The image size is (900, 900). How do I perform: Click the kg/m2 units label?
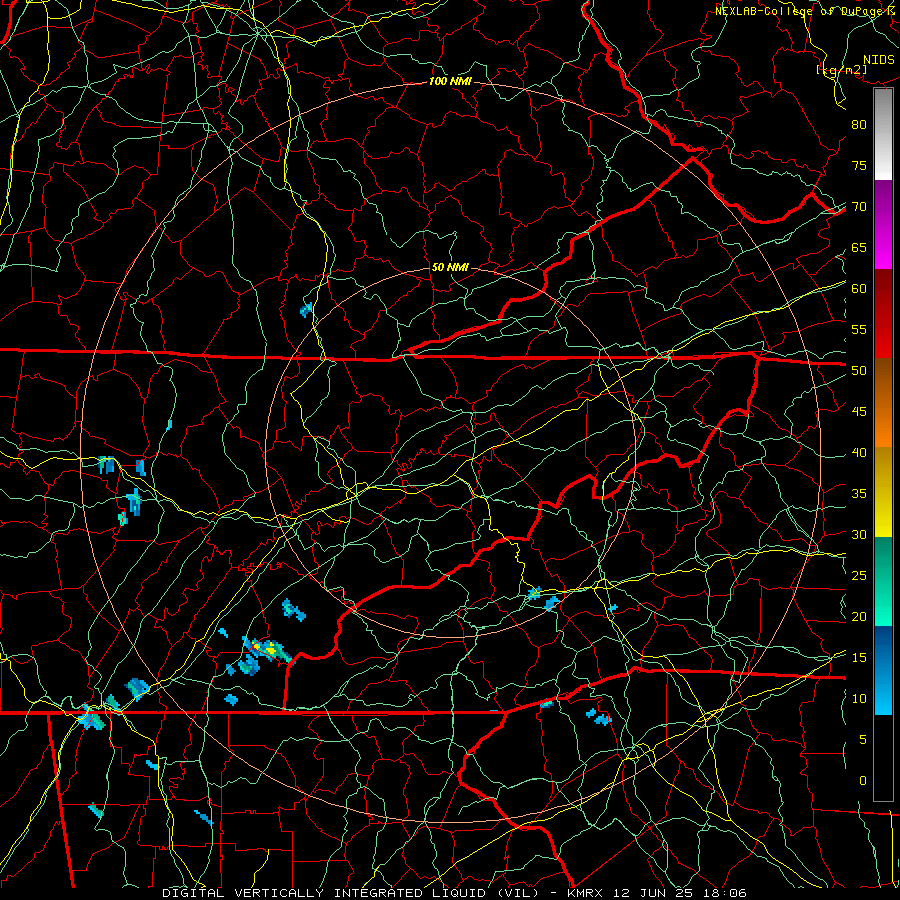841,70
